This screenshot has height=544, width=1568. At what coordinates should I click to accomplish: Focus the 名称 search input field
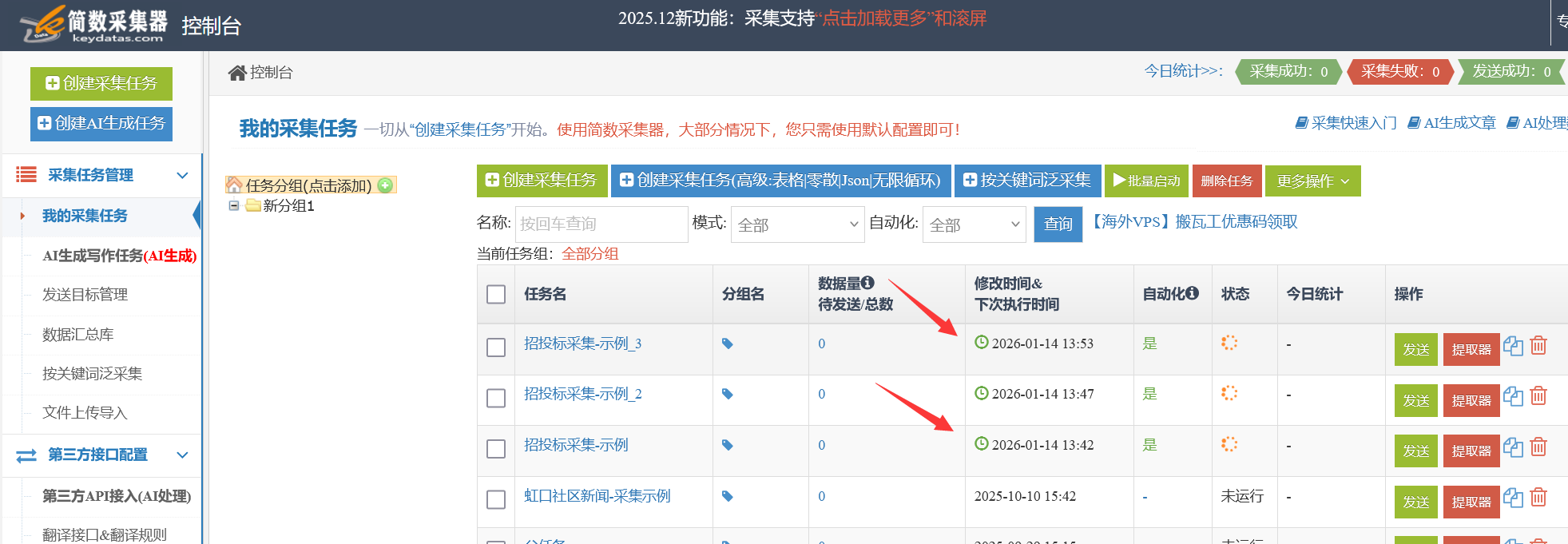(601, 224)
